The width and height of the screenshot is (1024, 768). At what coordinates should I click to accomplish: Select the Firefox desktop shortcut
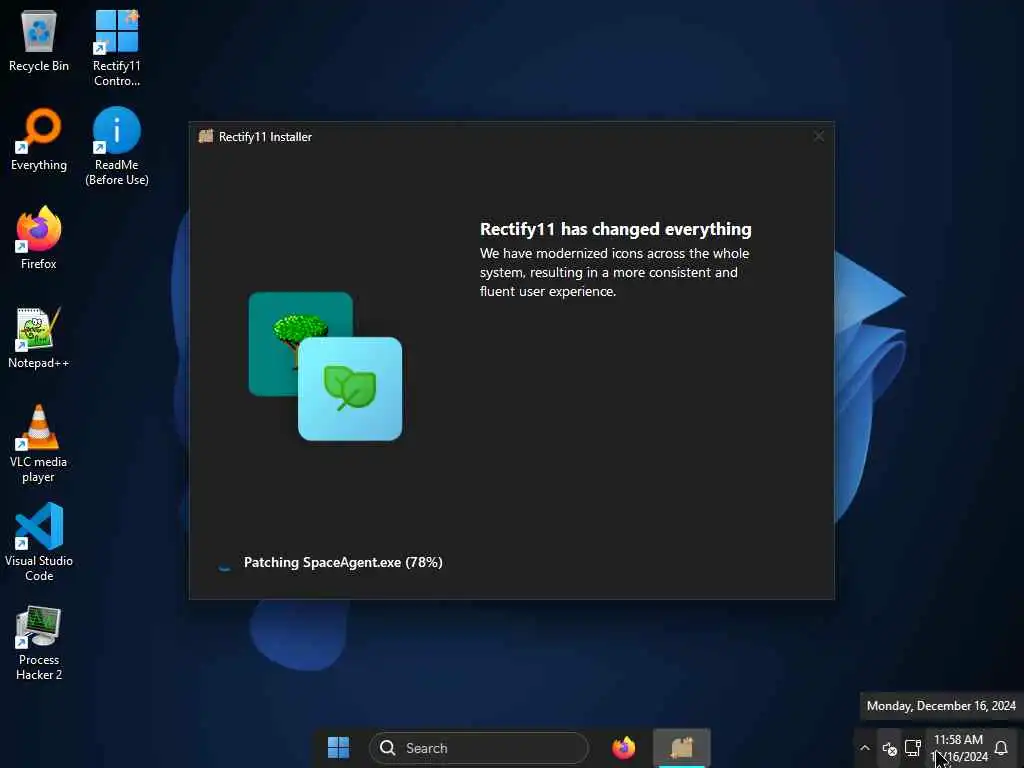pyautogui.click(x=39, y=238)
